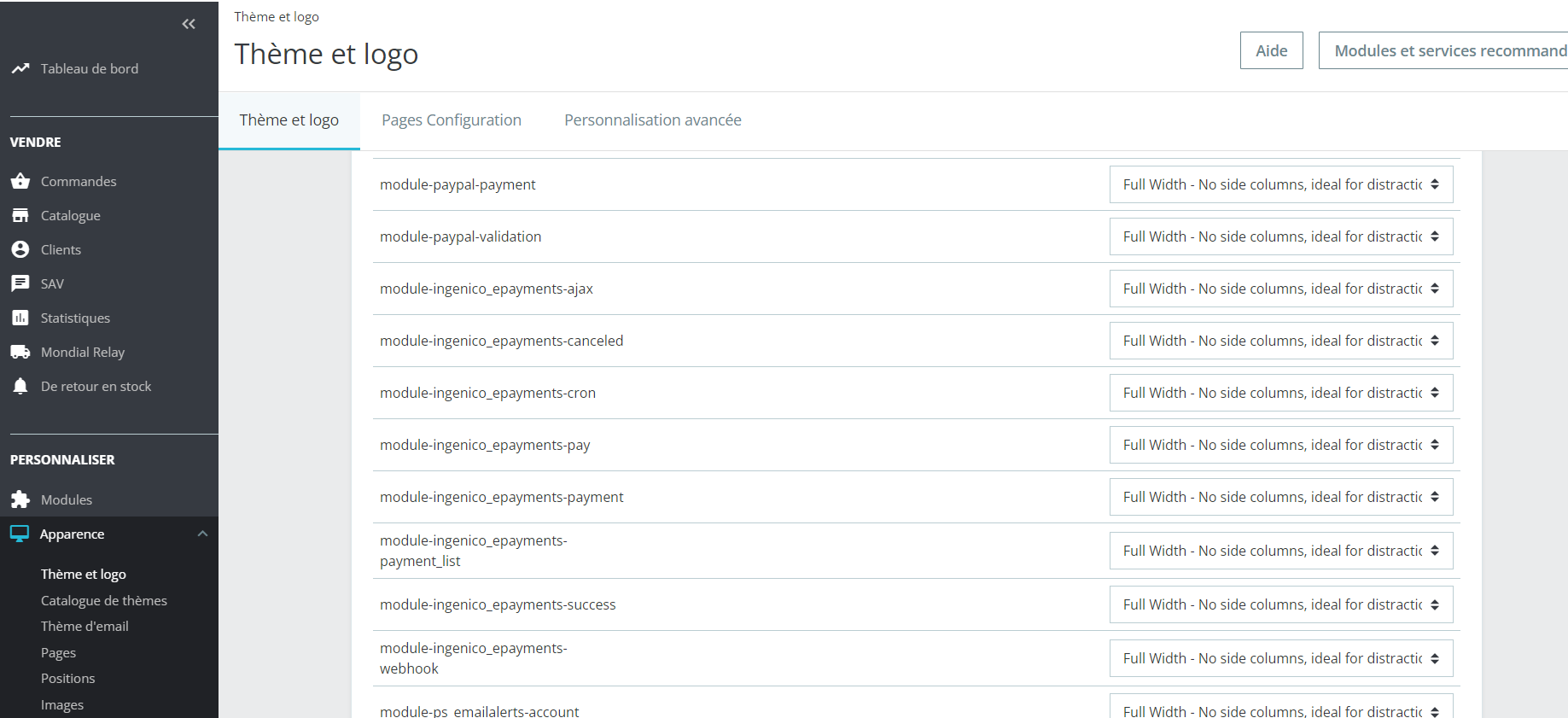Open layout dropdown for module-paypal-payment
Image resolution: width=1568 pixels, height=718 pixels.
[1281, 184]
